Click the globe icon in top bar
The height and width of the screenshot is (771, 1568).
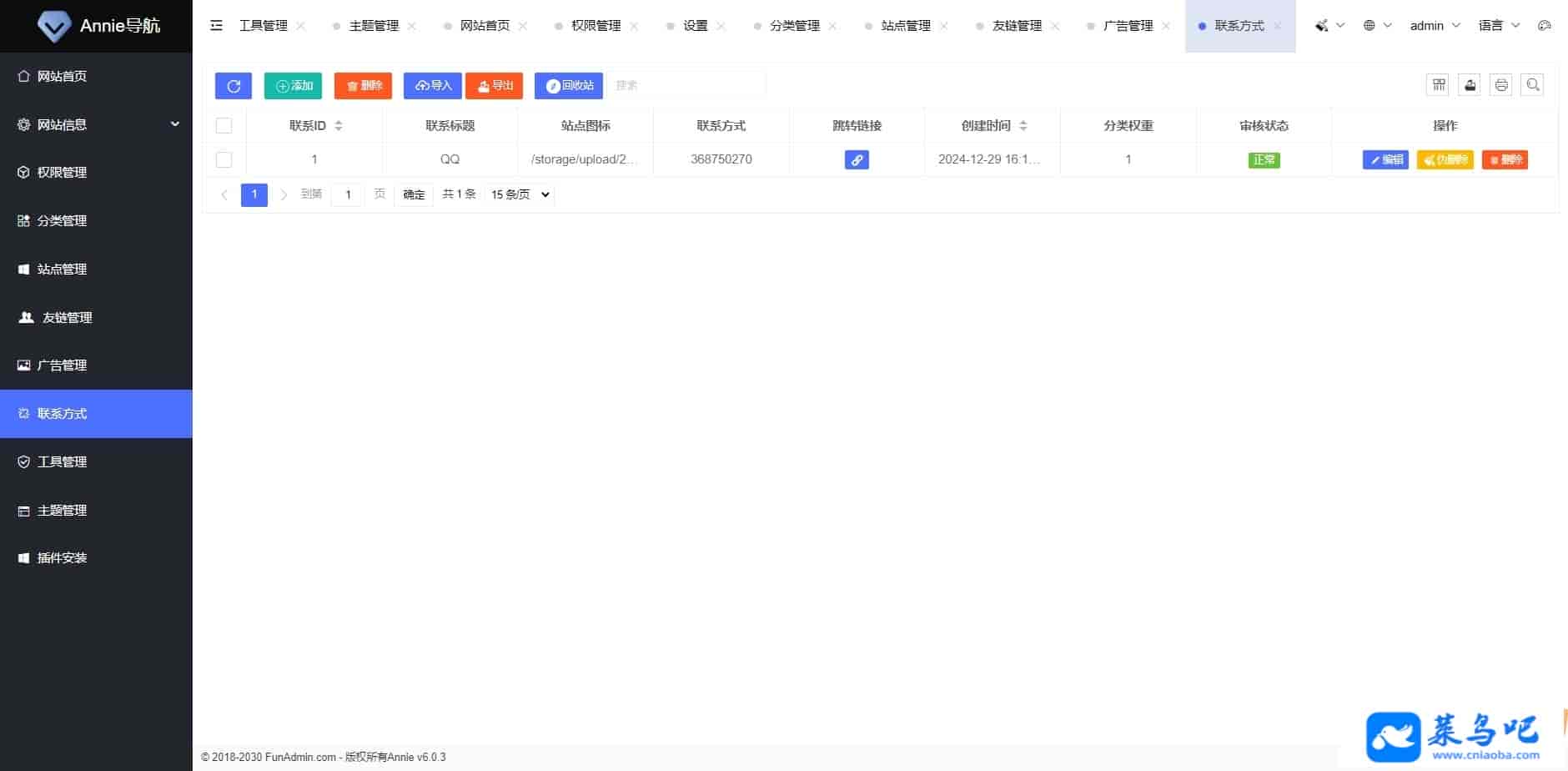[1369, 26]
